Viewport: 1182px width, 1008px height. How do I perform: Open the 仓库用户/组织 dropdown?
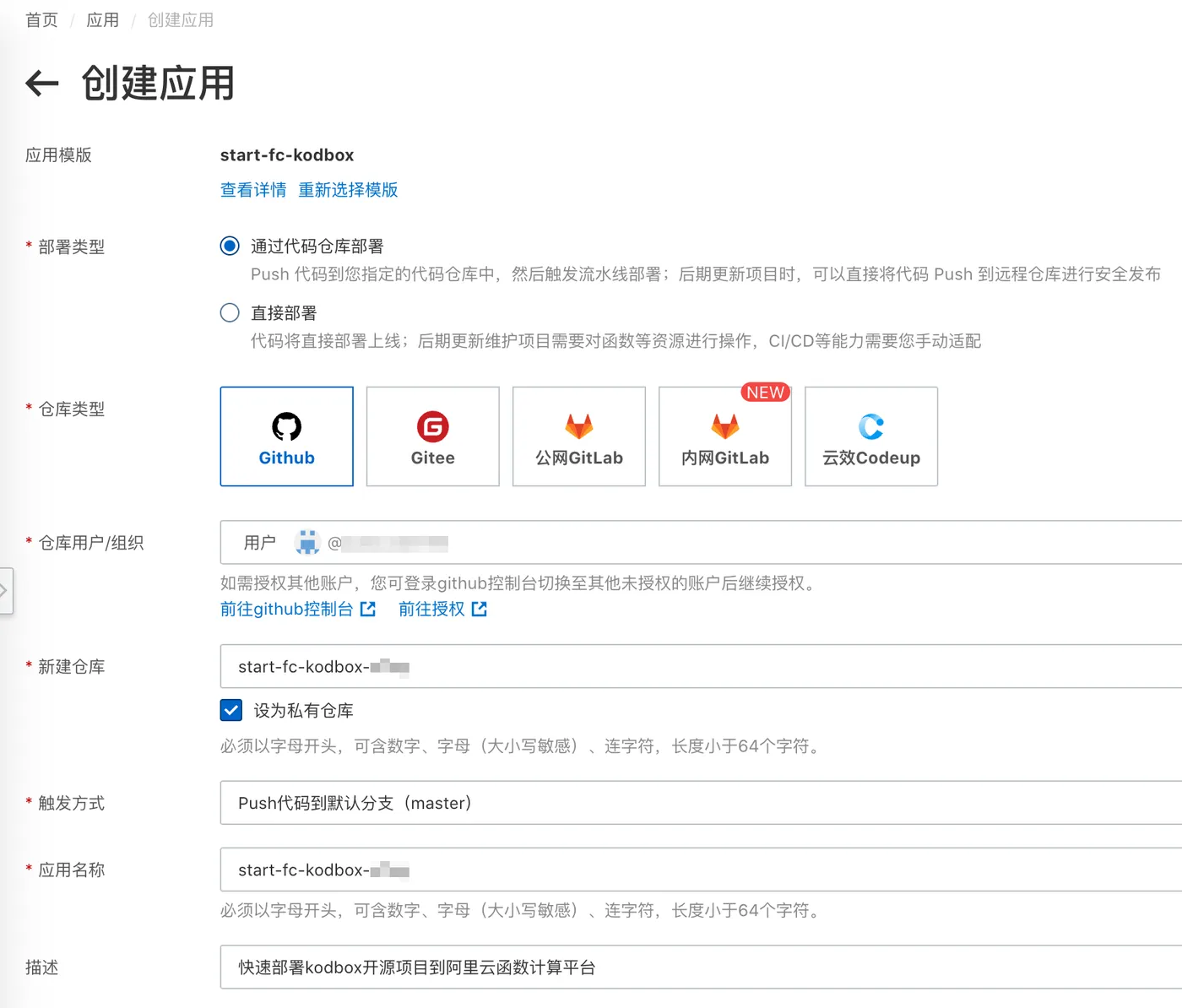[701, 542]
